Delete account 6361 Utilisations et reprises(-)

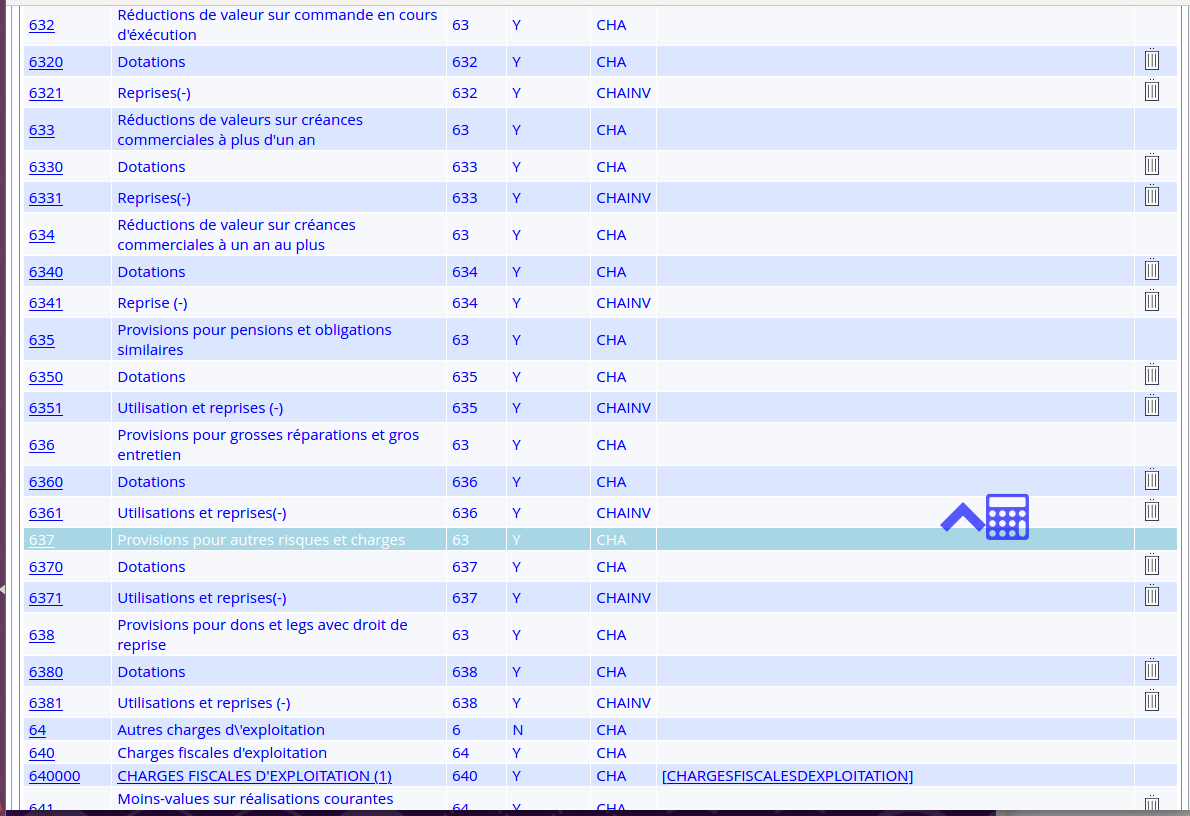(x=1151, y=512)
